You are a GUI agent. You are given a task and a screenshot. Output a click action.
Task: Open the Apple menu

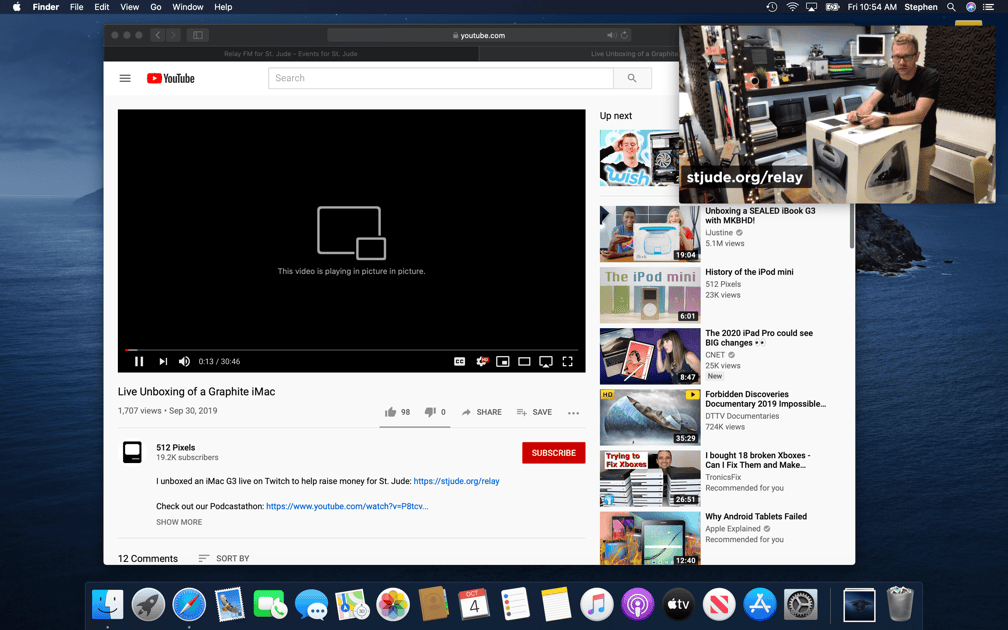(17, 7)
